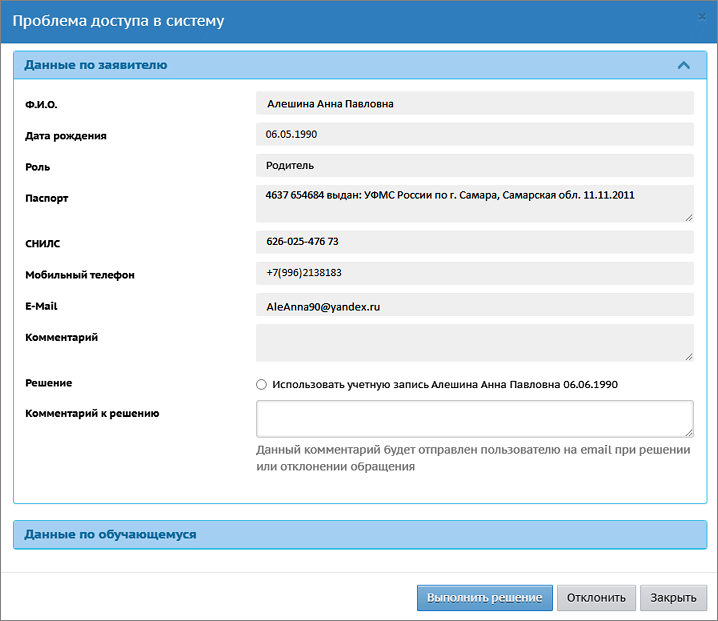Click into the 'Комментарий к решению' text area
The width and height of the screenshot is (718, 621).
[474, 418]
